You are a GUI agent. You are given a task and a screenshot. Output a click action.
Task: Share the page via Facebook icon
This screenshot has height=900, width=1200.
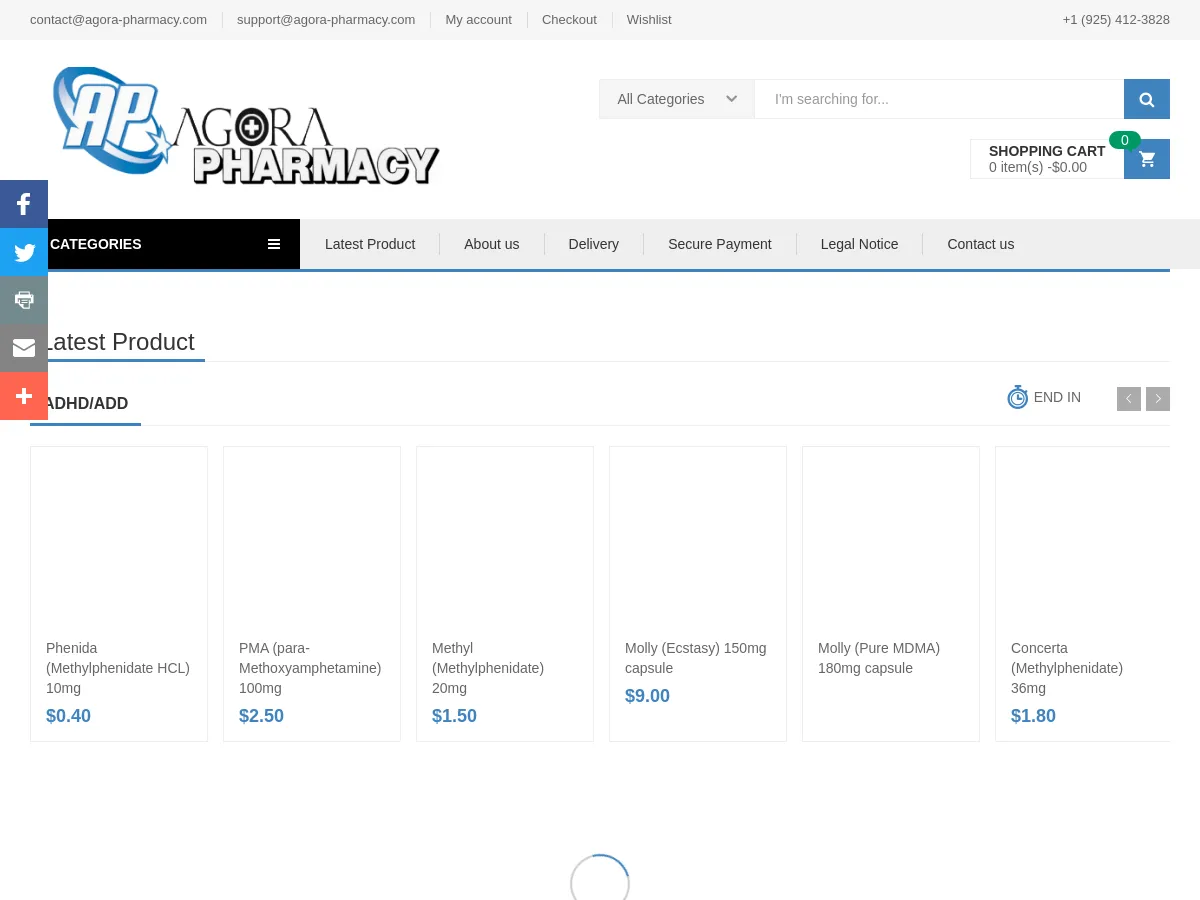coord(23,204)
